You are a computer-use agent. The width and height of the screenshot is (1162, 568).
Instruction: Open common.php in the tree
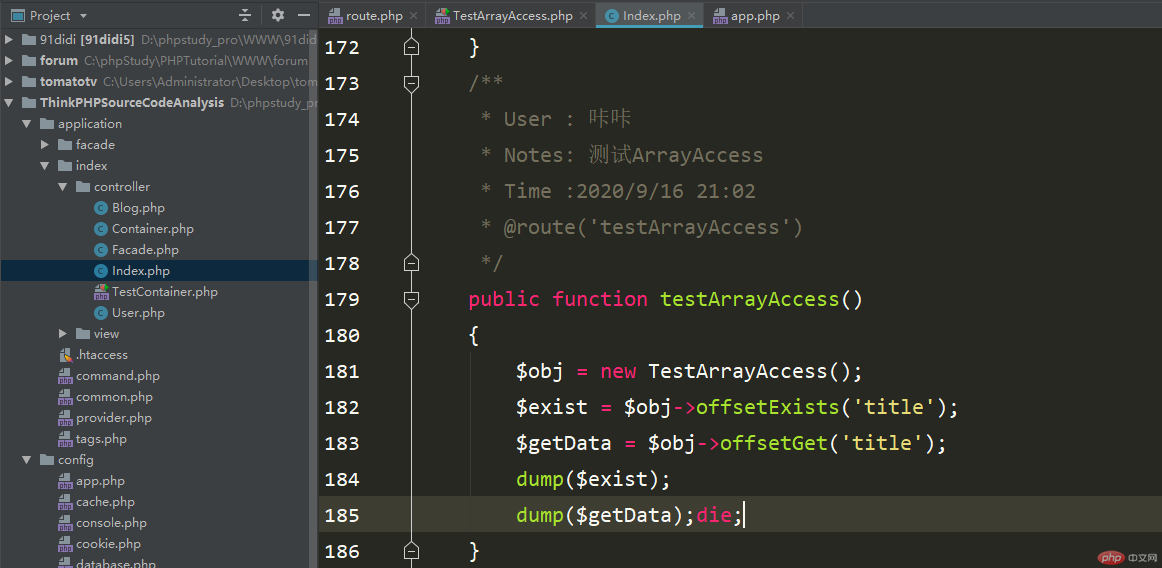114,397
